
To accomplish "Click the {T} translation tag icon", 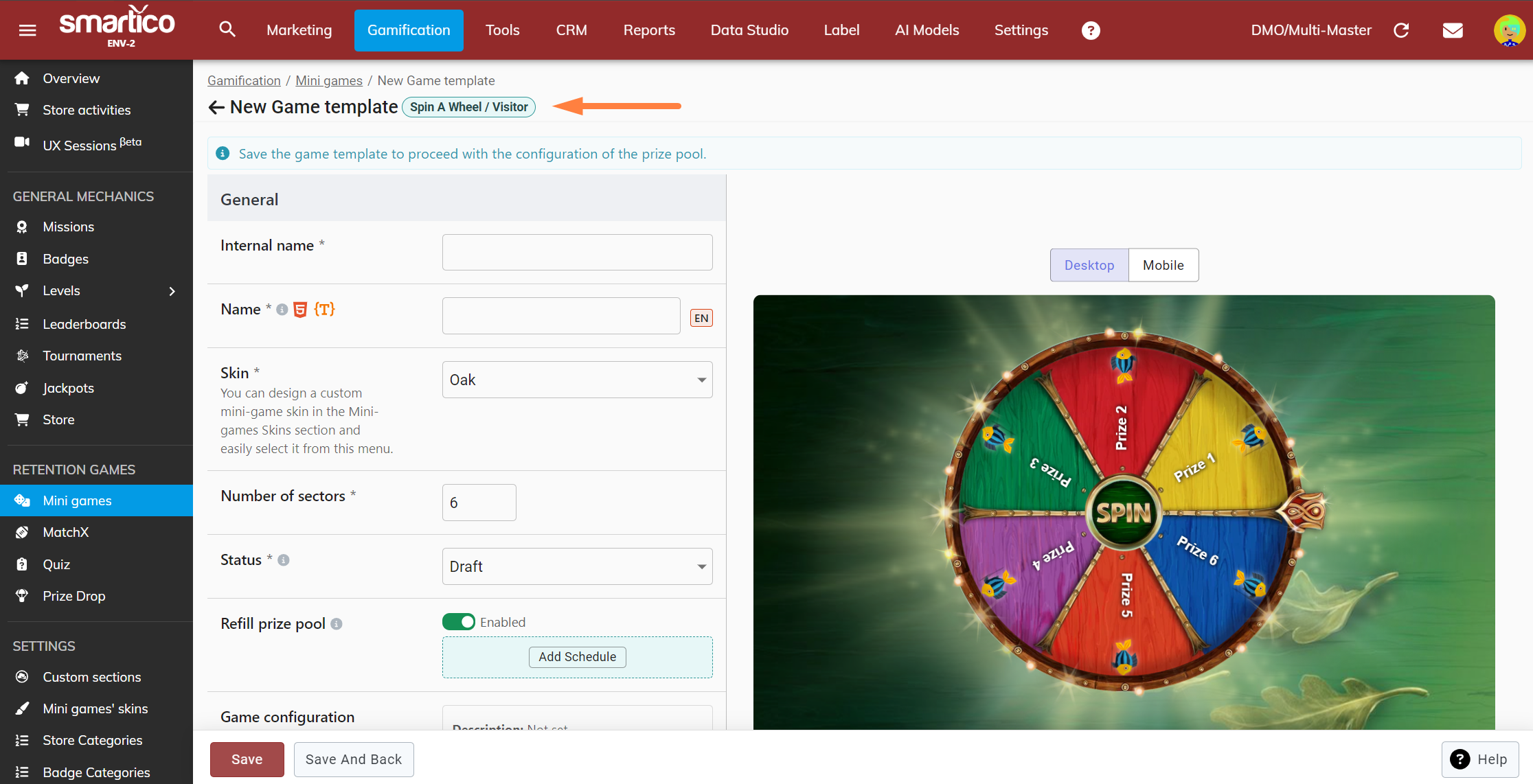I will [324, 310].
